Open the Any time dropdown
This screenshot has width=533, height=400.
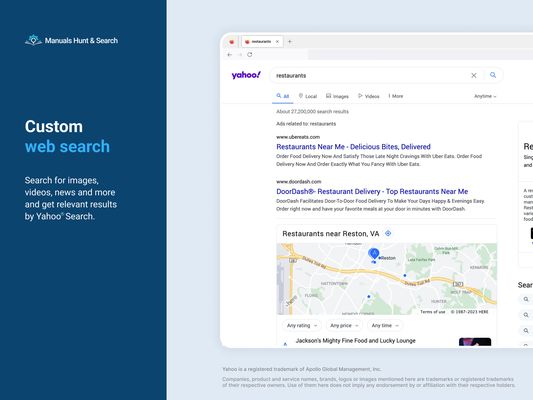[385, 326]
